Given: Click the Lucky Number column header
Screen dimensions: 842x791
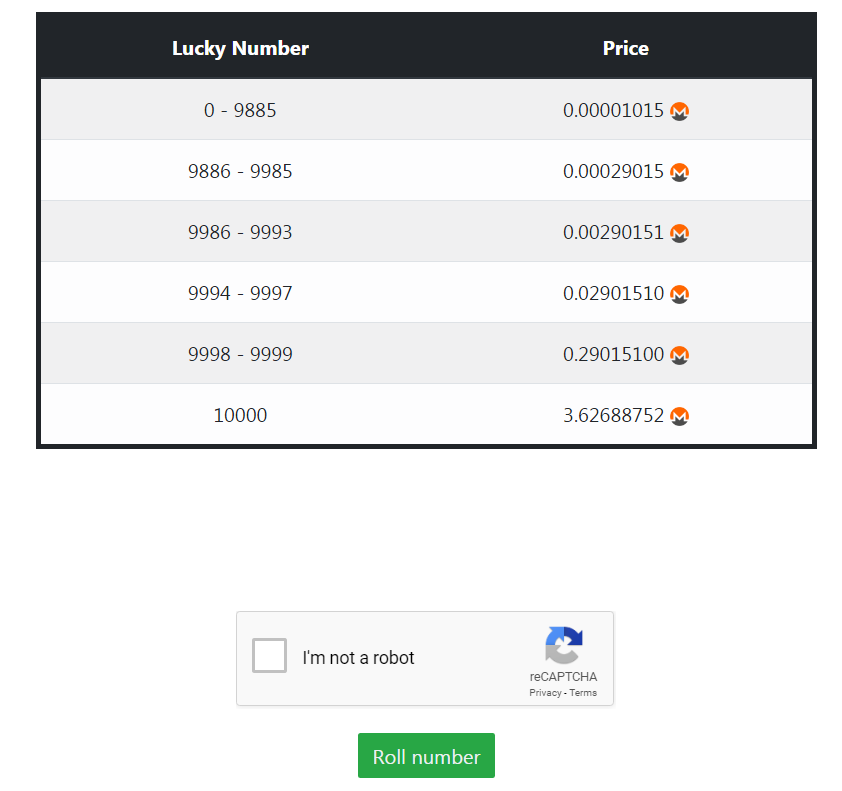Looking at the screenshot, I should pos(240,48).
